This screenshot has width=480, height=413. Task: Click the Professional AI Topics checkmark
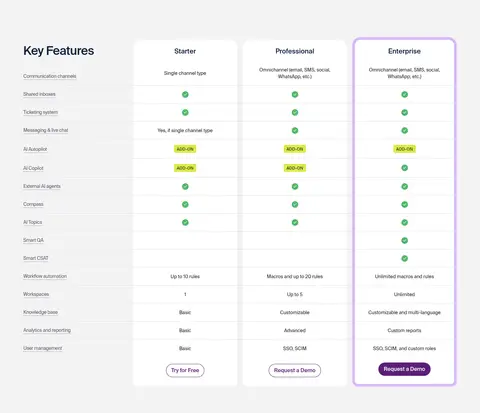click(x=295, y=222)
